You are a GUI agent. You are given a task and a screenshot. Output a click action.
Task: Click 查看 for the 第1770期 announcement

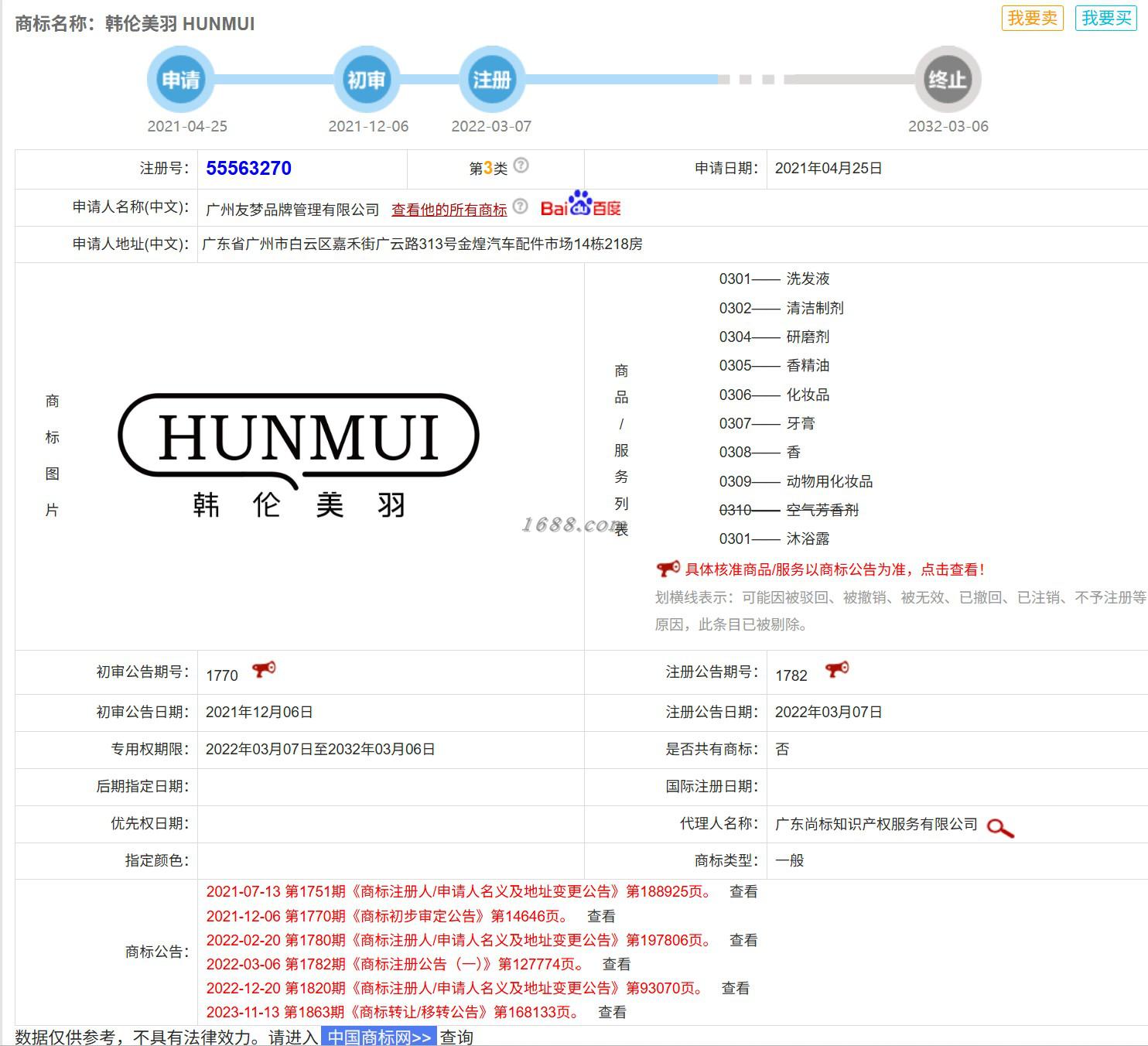pos(601,916)
